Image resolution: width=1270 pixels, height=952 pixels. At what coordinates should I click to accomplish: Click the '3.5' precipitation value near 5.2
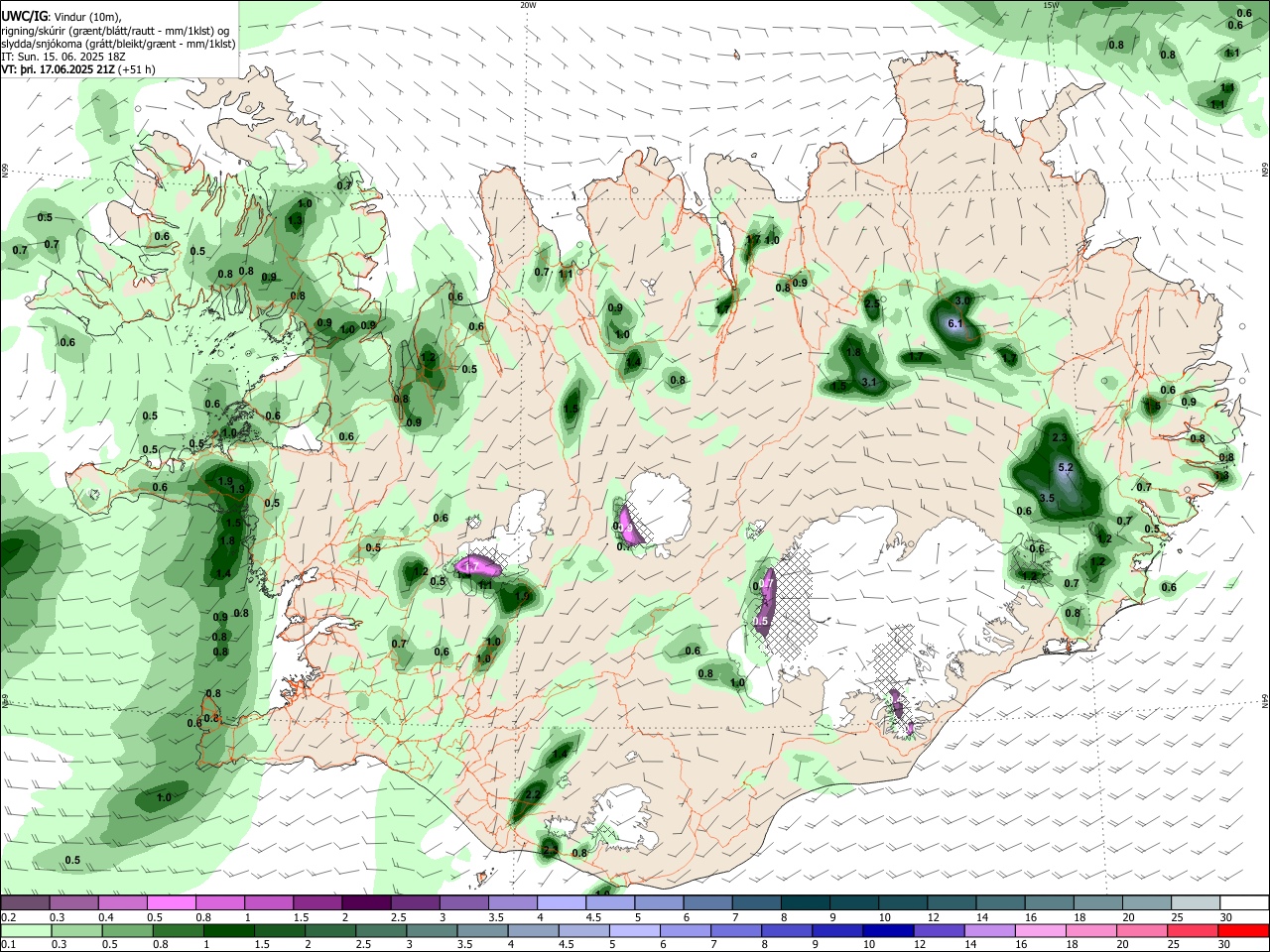coord(1047,498)
